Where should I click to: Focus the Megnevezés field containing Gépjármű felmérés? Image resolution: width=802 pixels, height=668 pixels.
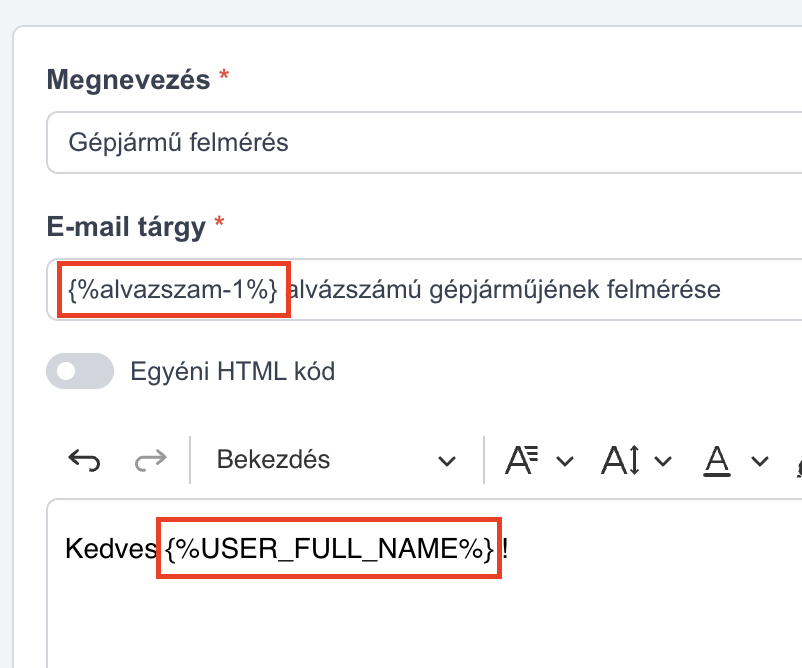424,142
